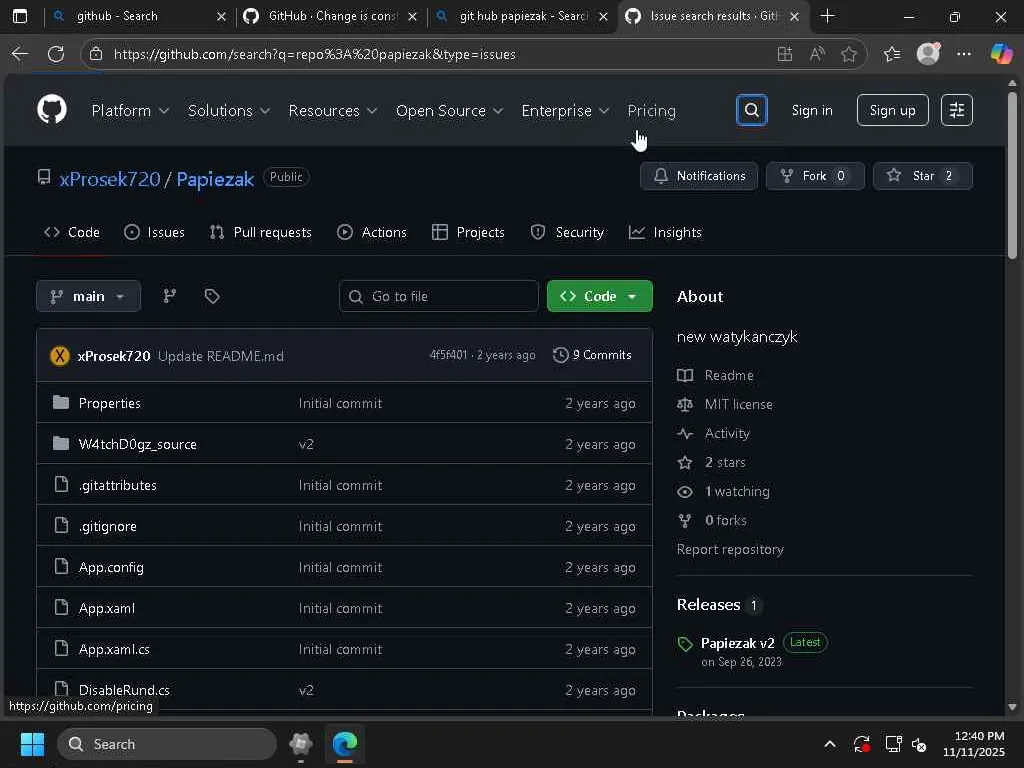Open the 9 Commits history link
The height and width of the screenshot is (768, 1024).
(592, 355)
